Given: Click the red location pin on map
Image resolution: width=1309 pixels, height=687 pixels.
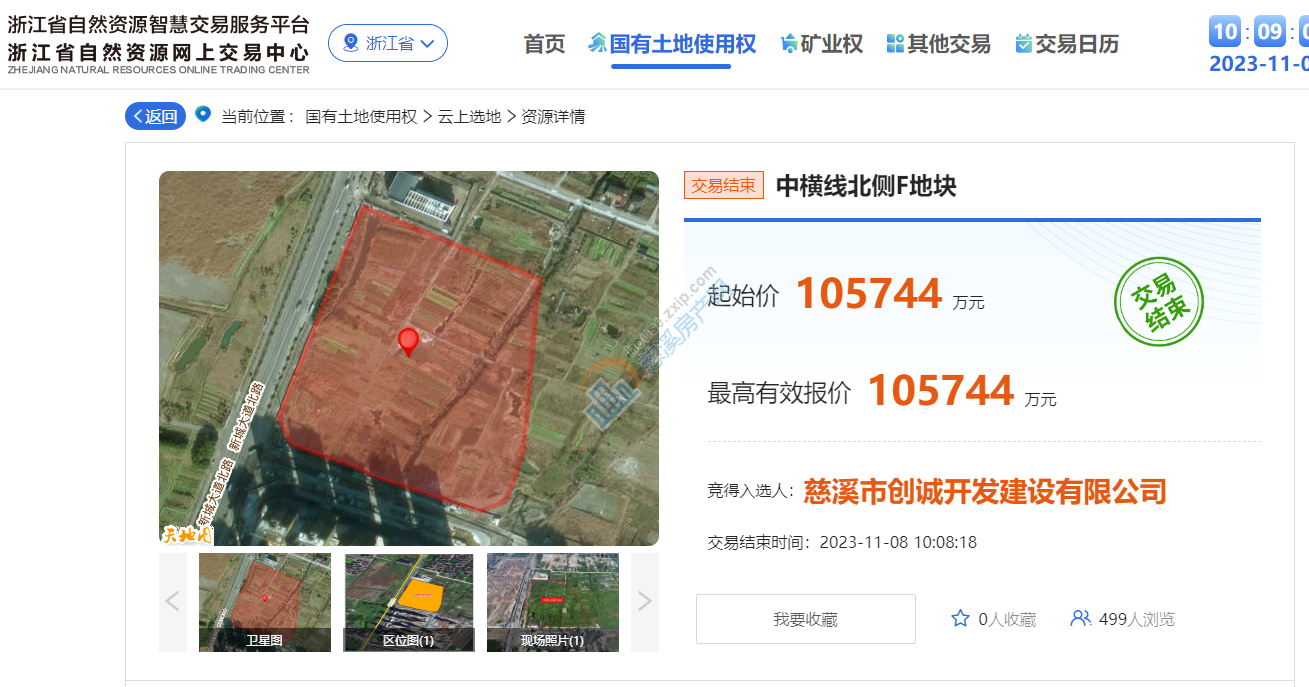Looking at the screenshot, I should (x=408, y=341).
